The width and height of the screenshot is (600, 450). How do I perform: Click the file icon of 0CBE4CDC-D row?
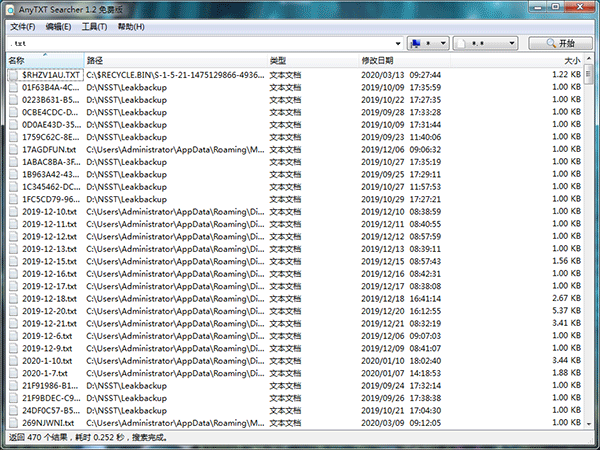pyautogui.click(x=13, y=112)
